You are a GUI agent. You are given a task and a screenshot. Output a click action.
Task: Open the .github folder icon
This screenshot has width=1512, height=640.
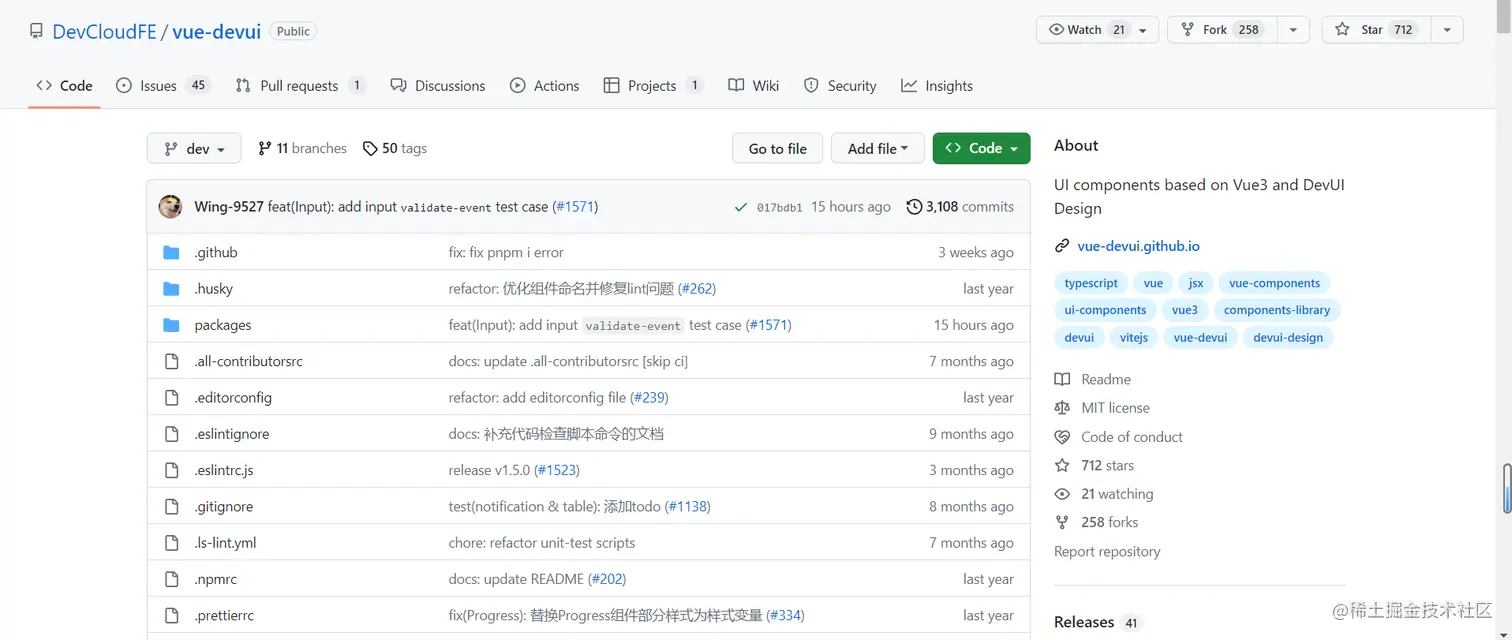pyautogui.click(x=171, y=252)
